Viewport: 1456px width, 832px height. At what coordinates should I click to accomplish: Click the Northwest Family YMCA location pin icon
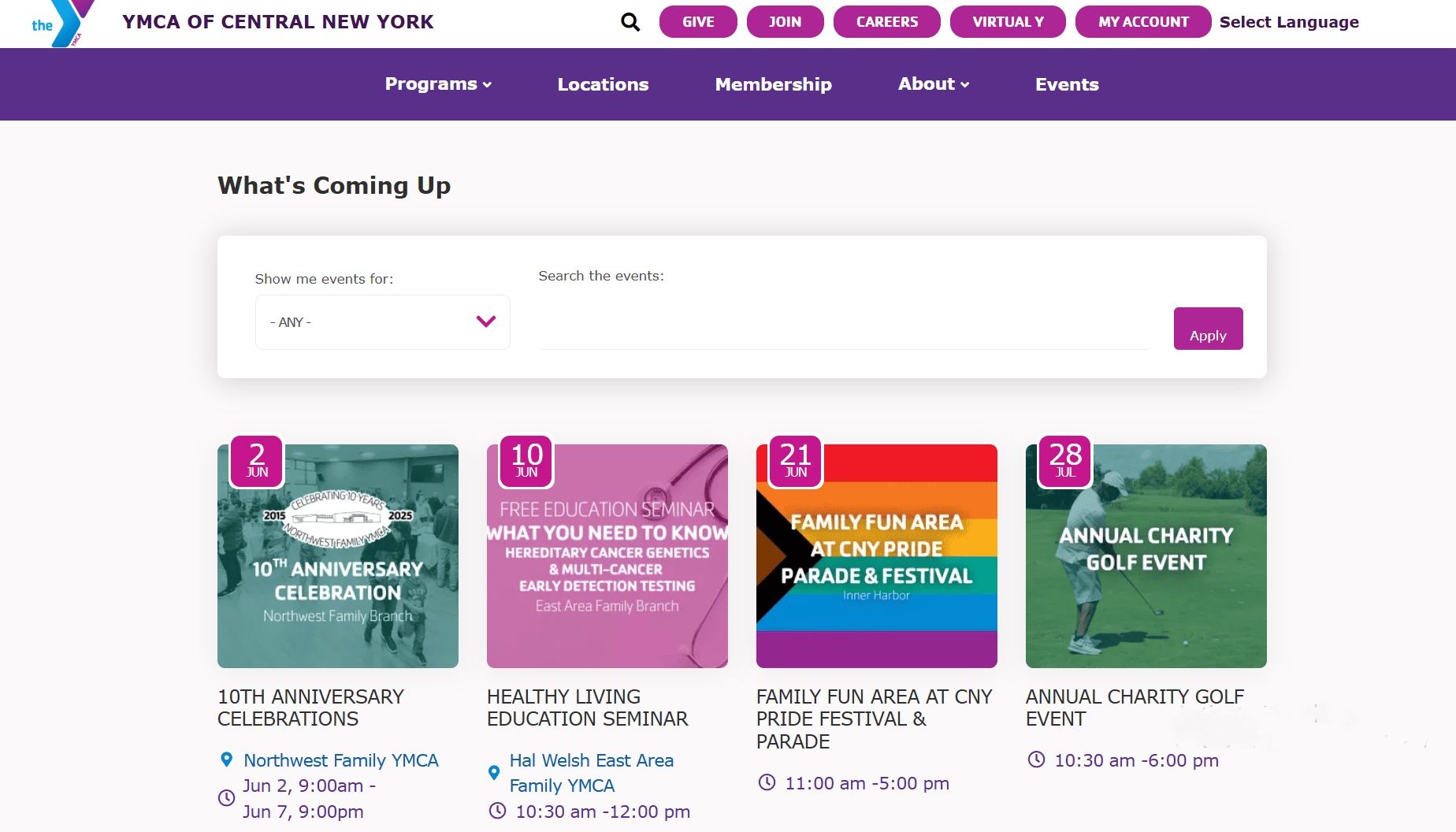pyautogui.click(x=227, y=760)
